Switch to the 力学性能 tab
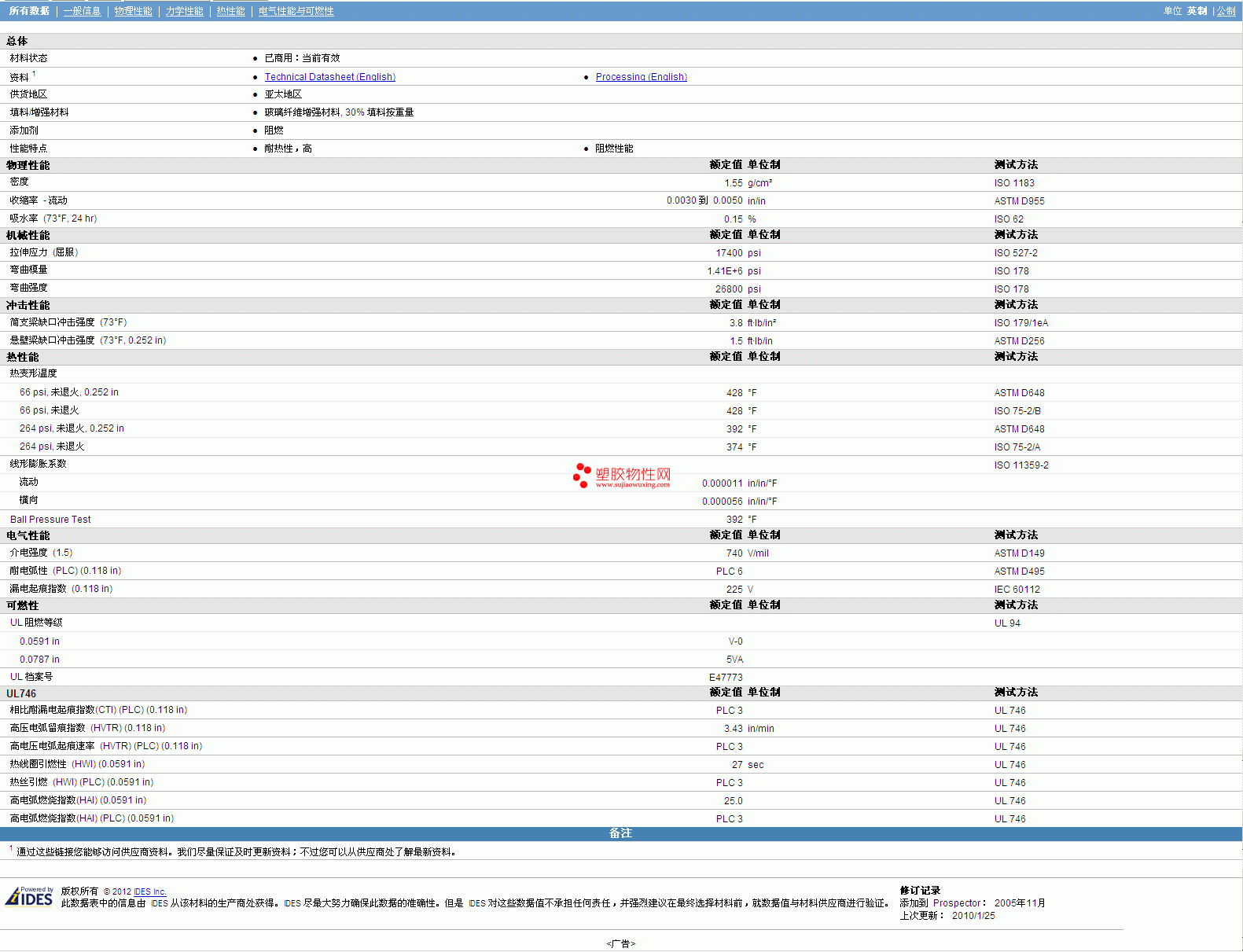 point(185,11)
